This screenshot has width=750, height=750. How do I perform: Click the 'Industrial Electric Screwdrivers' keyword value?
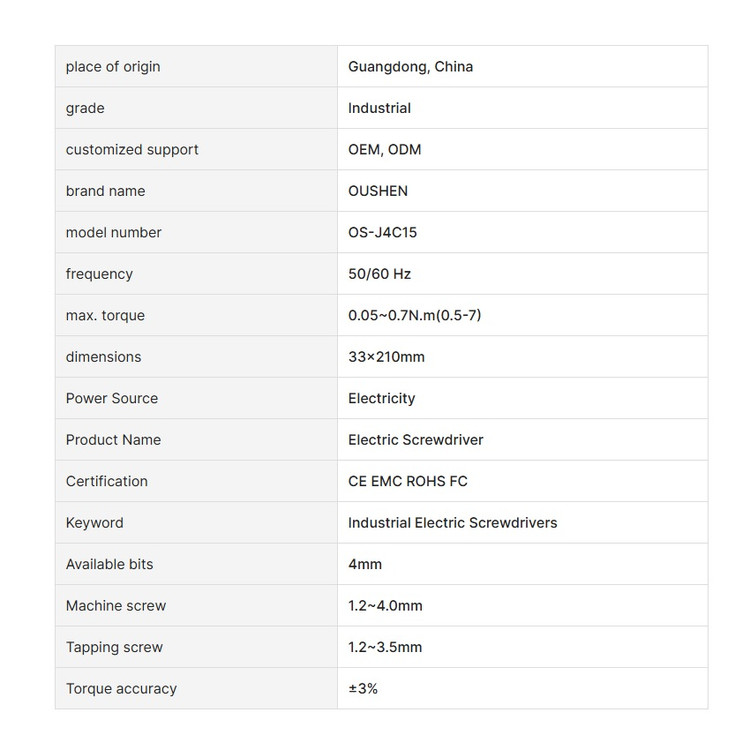pos(452,523)
